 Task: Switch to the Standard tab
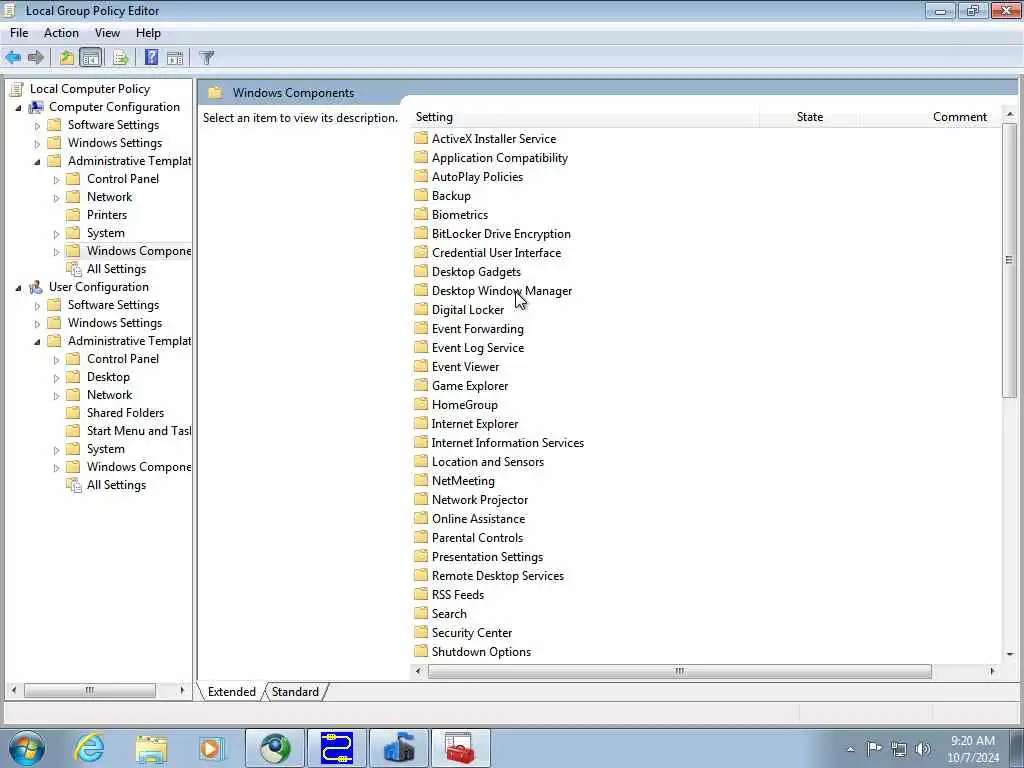295,692
